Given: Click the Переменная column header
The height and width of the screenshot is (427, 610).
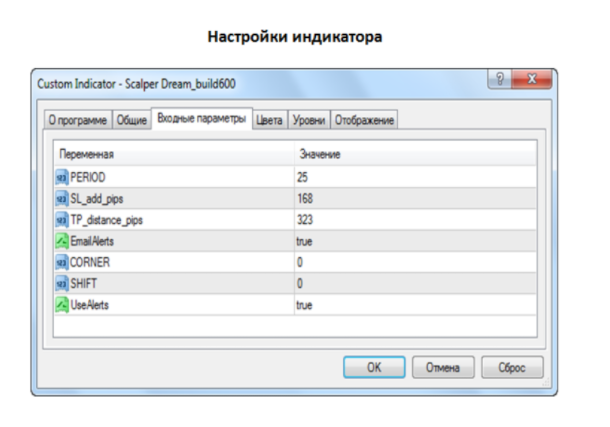Looking at the screenshot, I should [174, 154].
